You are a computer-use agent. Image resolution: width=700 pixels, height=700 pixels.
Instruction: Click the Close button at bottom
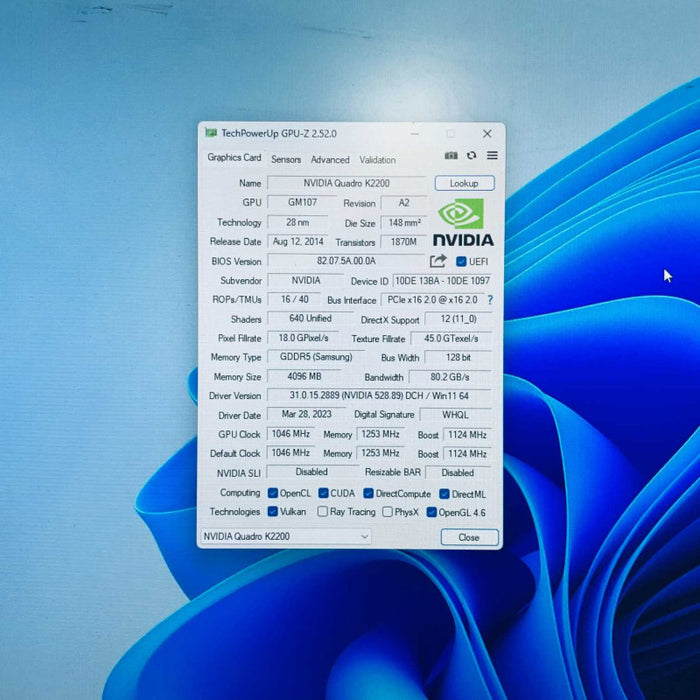pyautogui.click(x=469, y=537)
